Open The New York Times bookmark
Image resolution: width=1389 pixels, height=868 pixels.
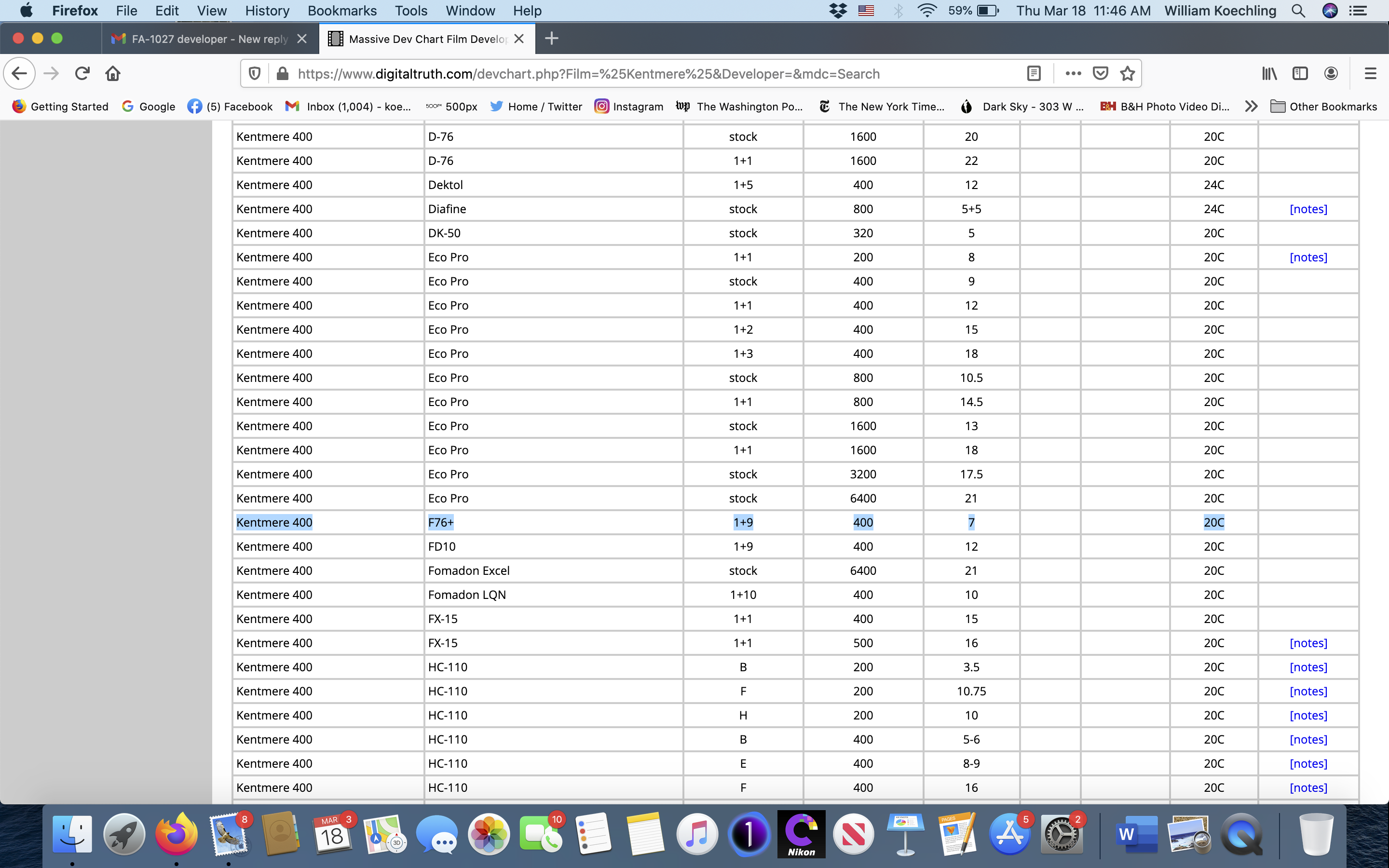[881, 106]
